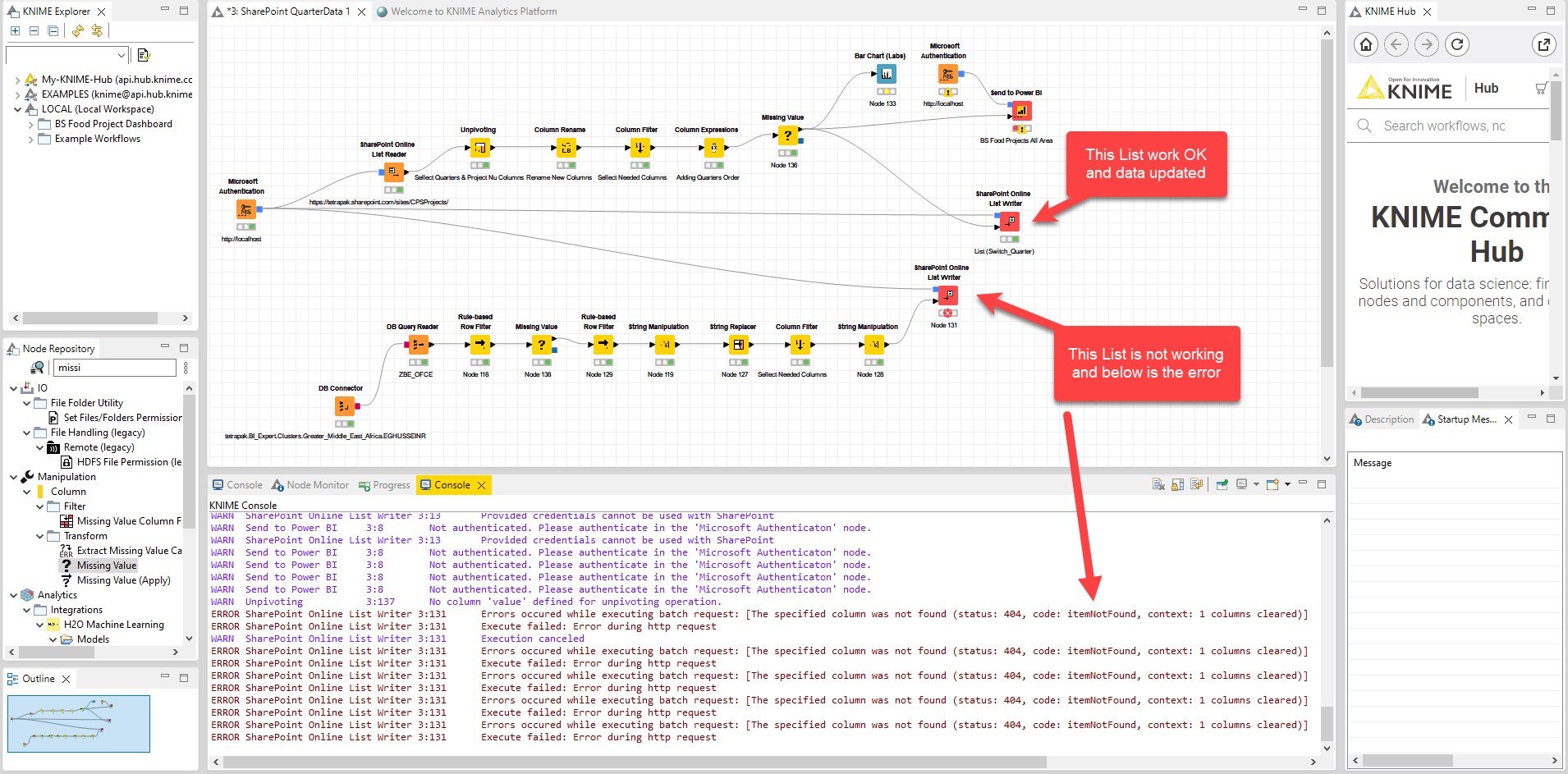1568x774 pixels.
Task: Collapse LOCAL workspace tree
Action: [18, 109]
